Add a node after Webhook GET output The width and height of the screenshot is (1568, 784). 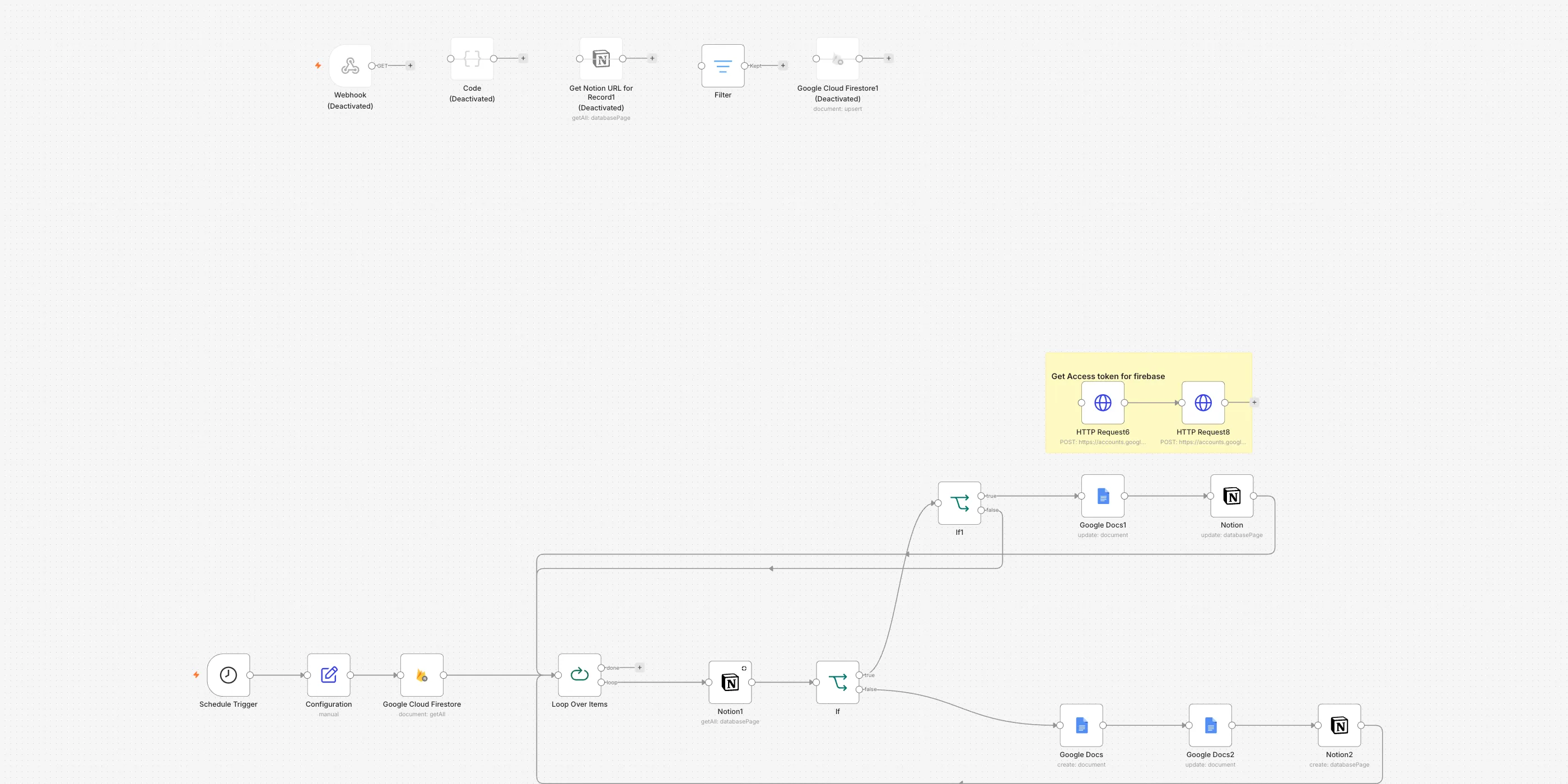[x=410, y=66]
